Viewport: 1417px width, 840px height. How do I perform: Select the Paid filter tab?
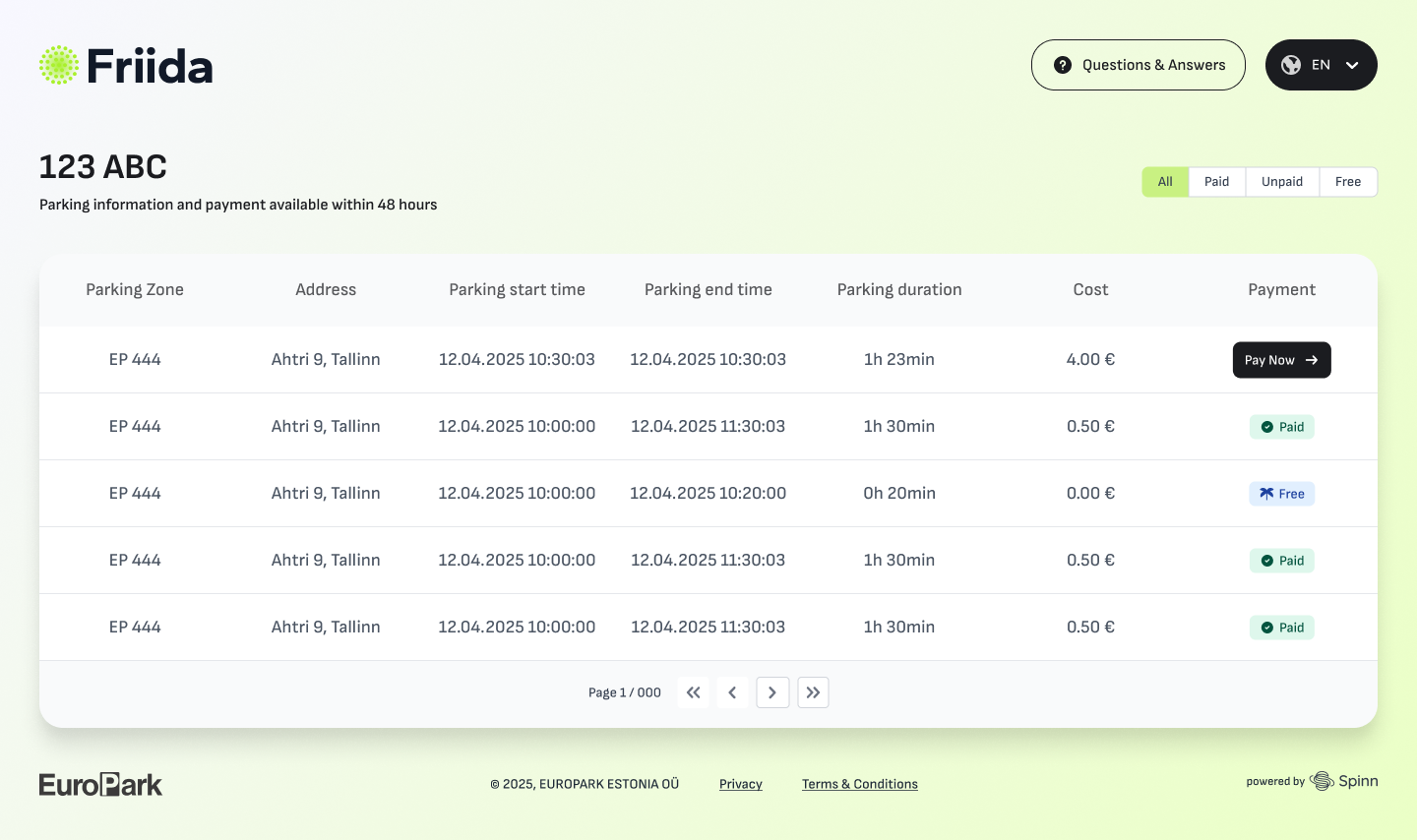pos(1217,182)
